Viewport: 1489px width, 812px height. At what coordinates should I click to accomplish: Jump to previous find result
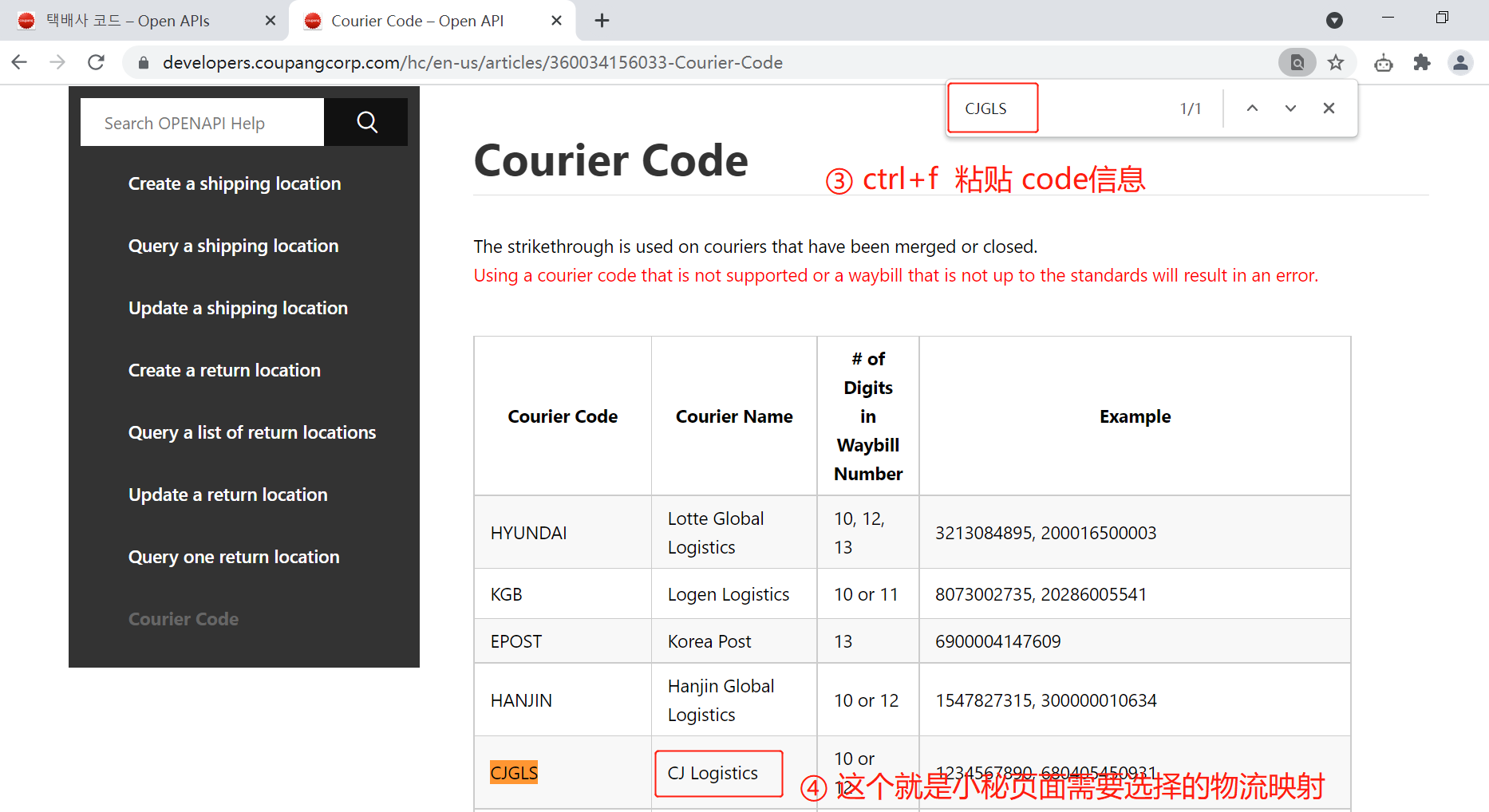[1252, 108]
